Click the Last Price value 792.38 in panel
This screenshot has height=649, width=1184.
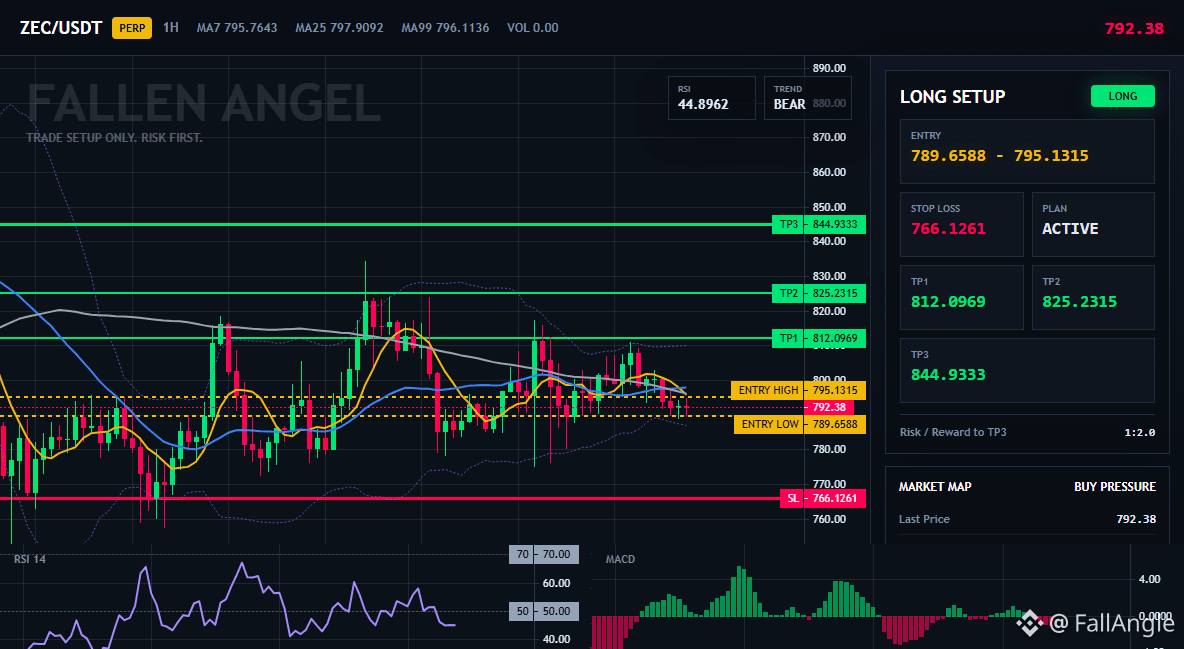click(1136, 519)
